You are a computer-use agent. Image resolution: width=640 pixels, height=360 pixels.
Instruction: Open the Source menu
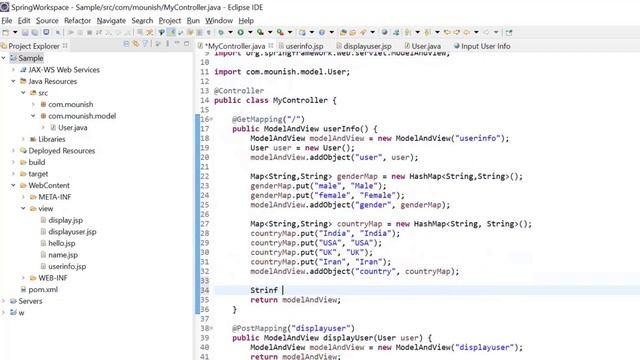click(47, 20)
